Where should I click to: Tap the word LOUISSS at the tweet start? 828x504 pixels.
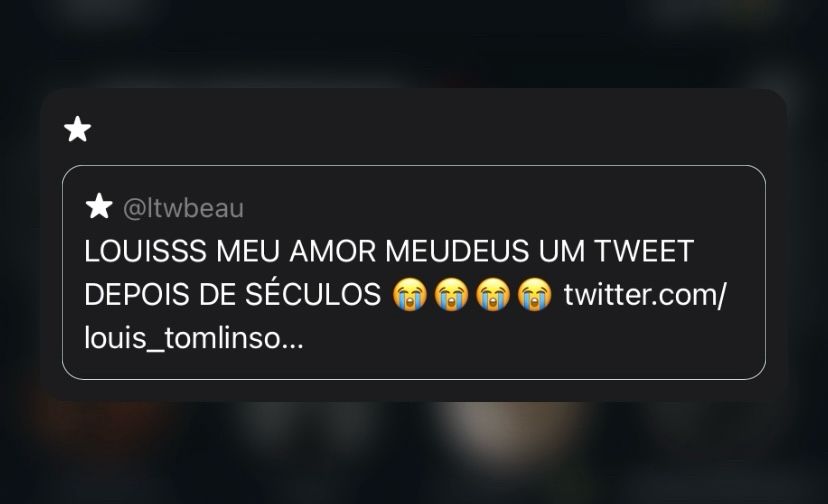click(145, 251)
